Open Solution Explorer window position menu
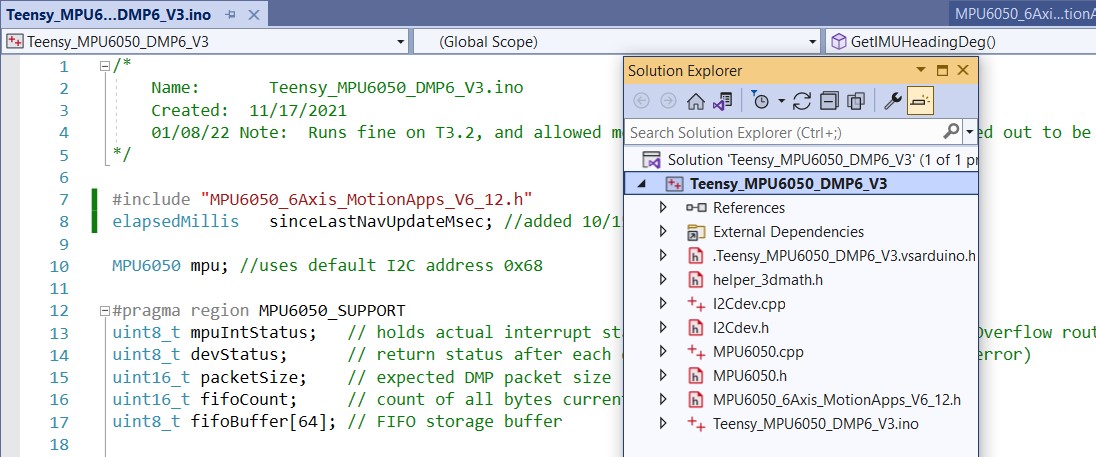The image size is (1096, 457). click(x=921, y=70)
